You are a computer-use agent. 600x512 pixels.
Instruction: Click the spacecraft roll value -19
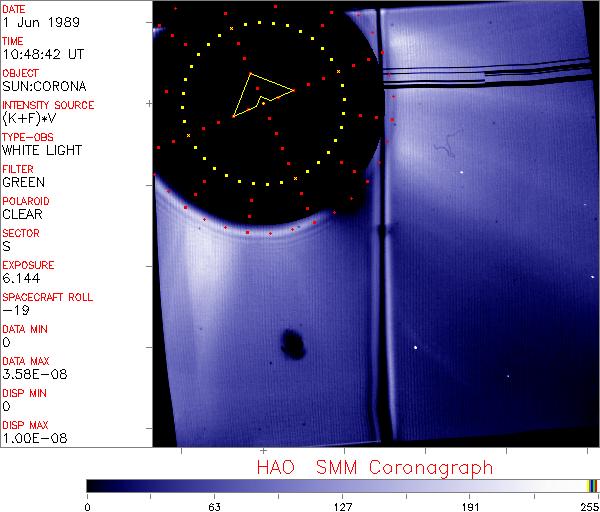pyautogui.click(x=13, y=310)
